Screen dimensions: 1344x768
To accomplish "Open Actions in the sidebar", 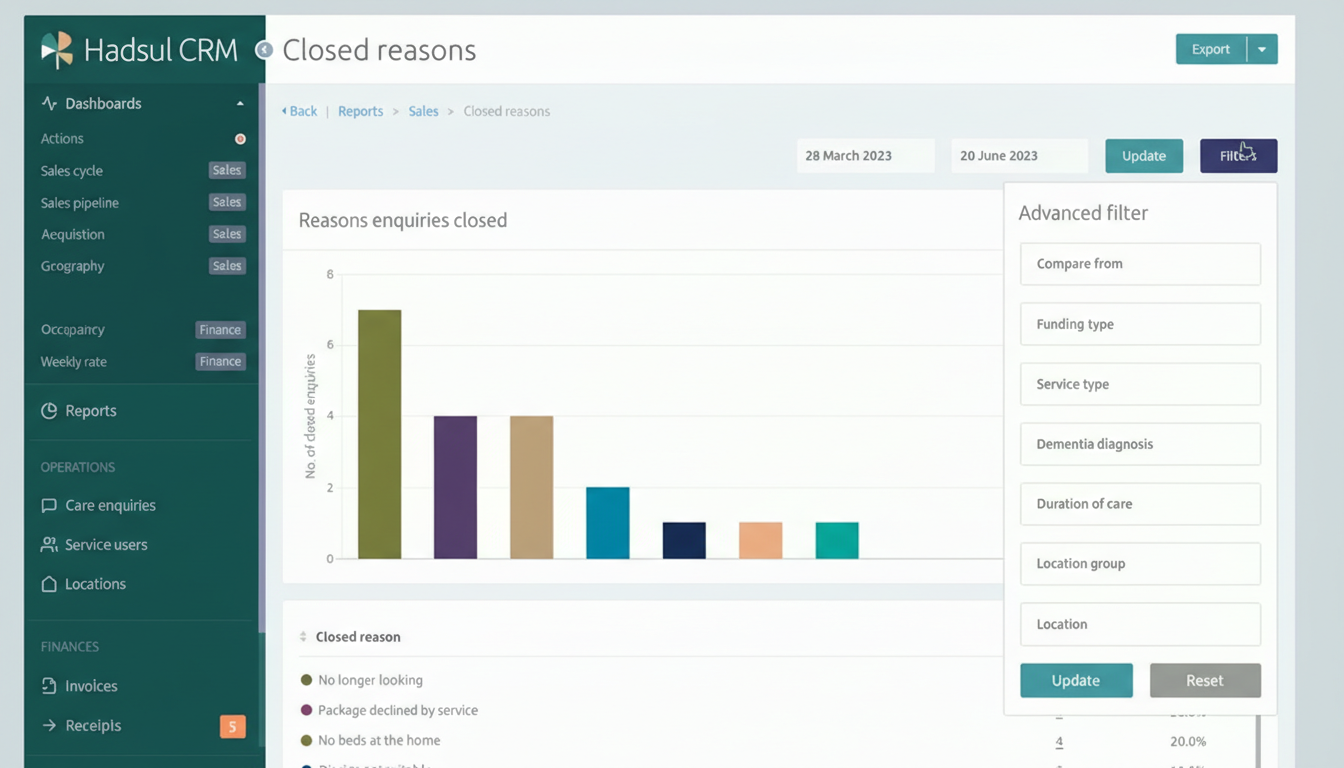I will [x=62, y=139].
